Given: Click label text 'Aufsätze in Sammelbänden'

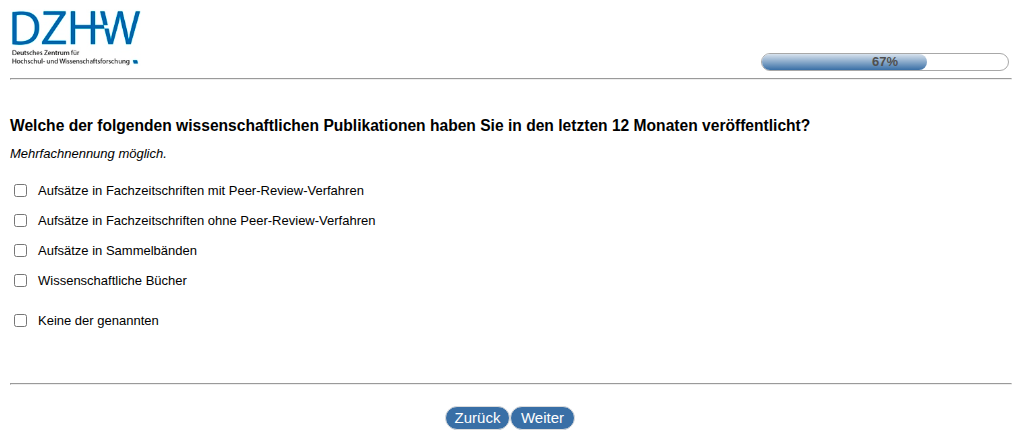Looking at the screenshot, I should pos(118,251).
